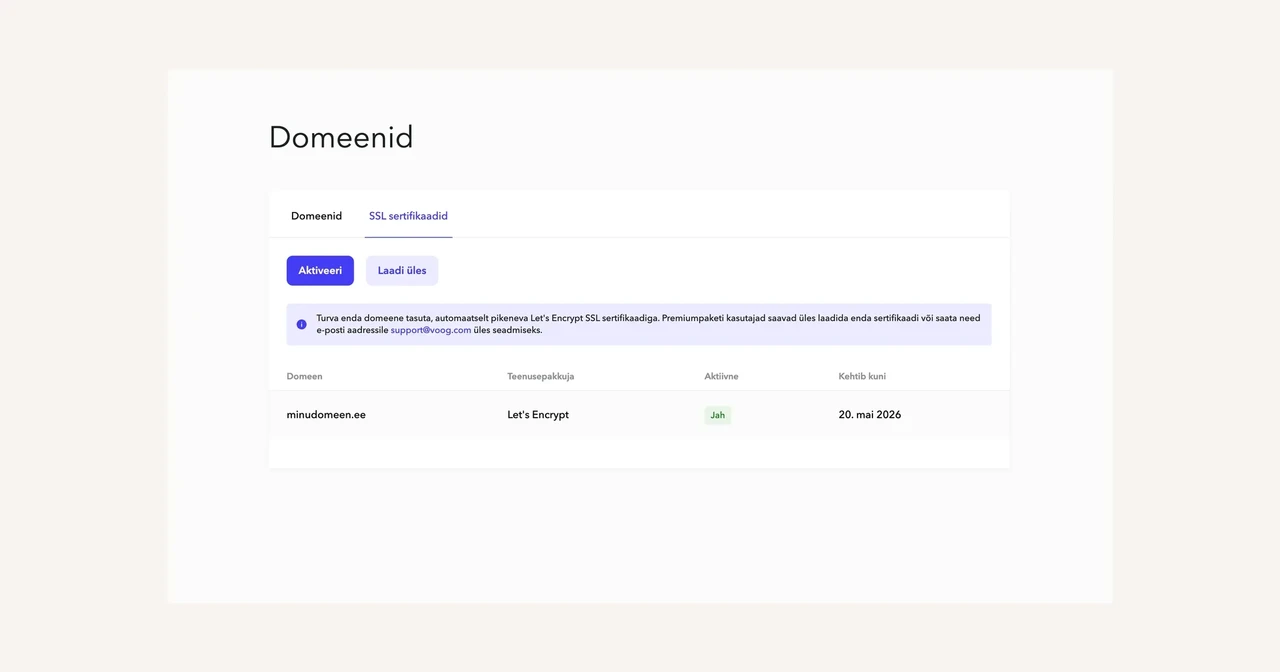Click the info icon in the notice banner

(302, 324)
